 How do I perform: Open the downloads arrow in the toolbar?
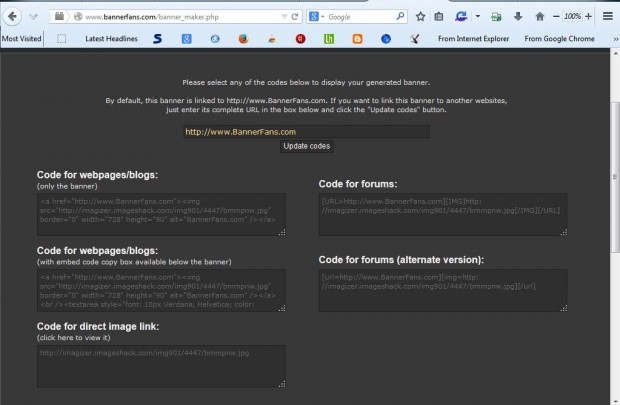[518, 17]
